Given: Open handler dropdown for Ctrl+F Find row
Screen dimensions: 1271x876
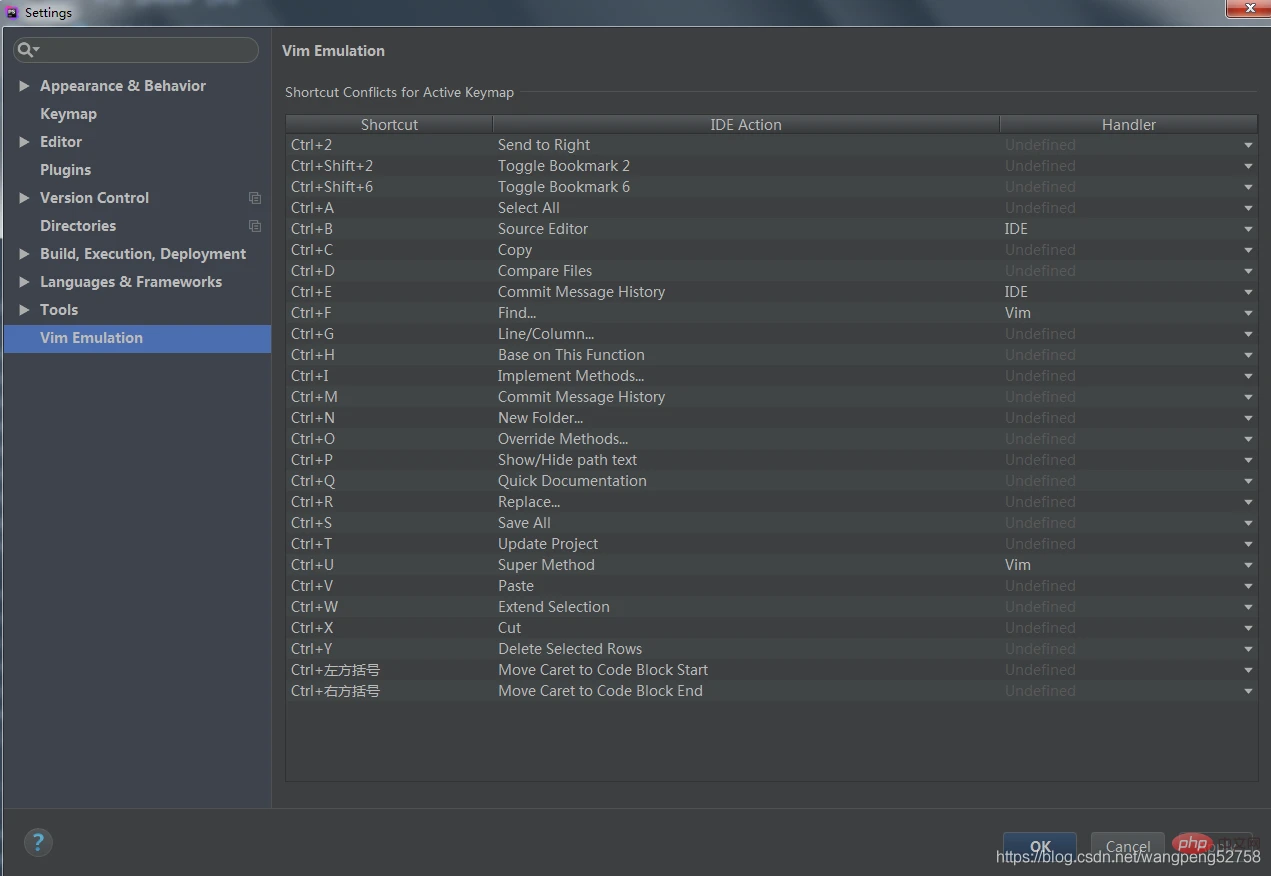Looking at the screenshot, I should pos(1248,313).
